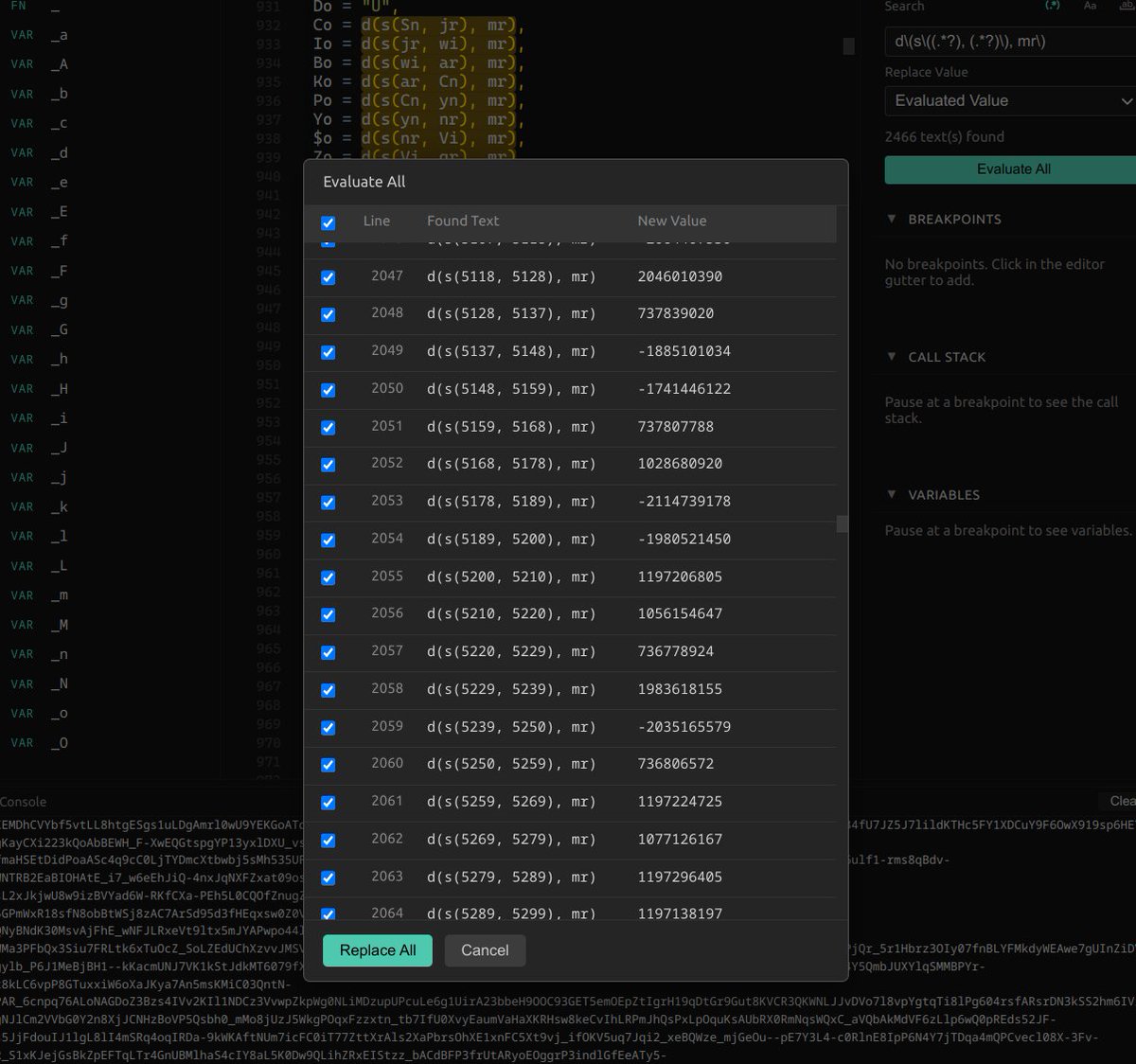Uncheck the checkbox for line 2057

tap(328, 653)
